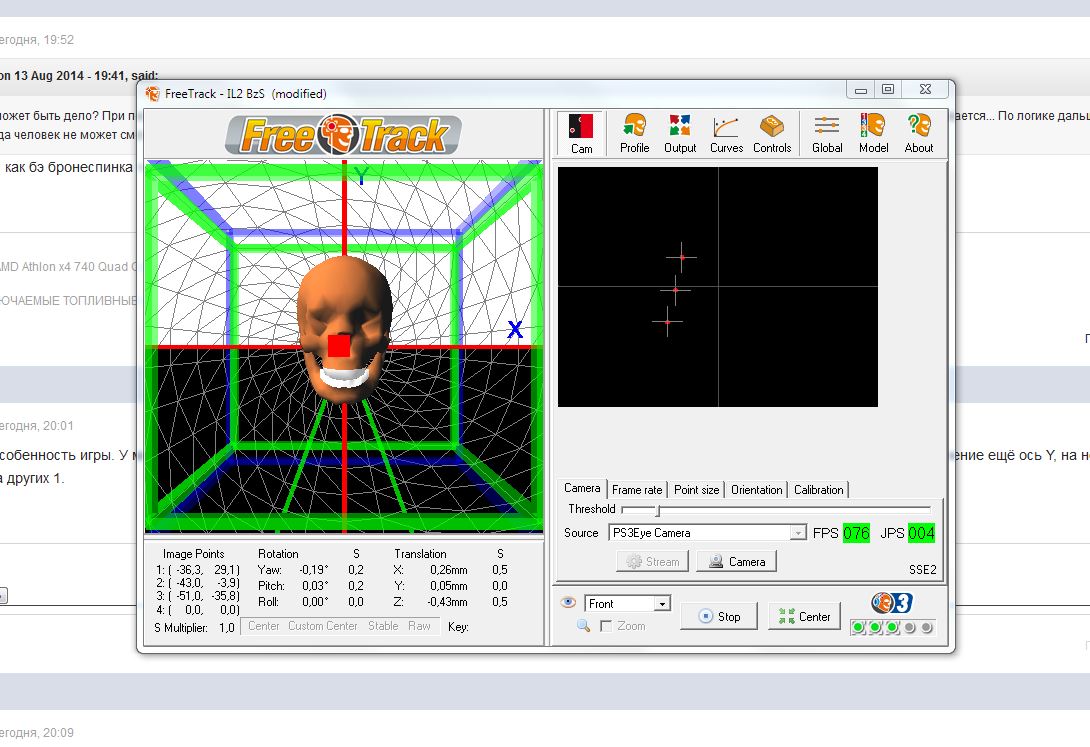Click the Center button
This screenshot has height=747, width=1090.
pyautogui.click(x=804, y=616)
